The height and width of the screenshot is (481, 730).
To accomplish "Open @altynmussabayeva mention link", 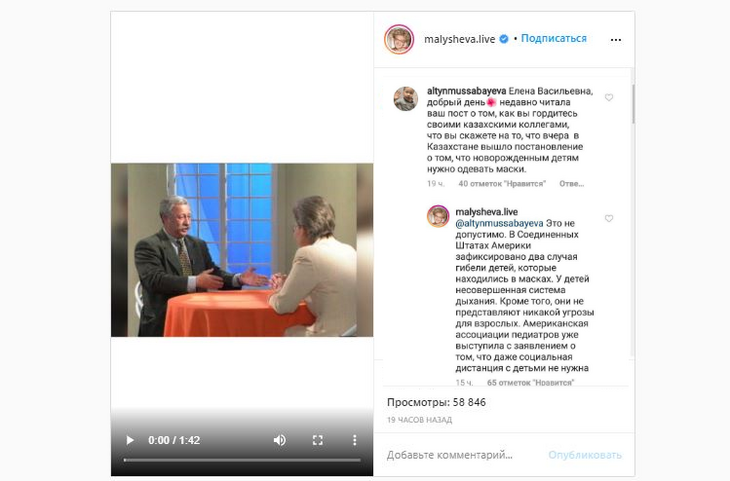I will 499,224.
